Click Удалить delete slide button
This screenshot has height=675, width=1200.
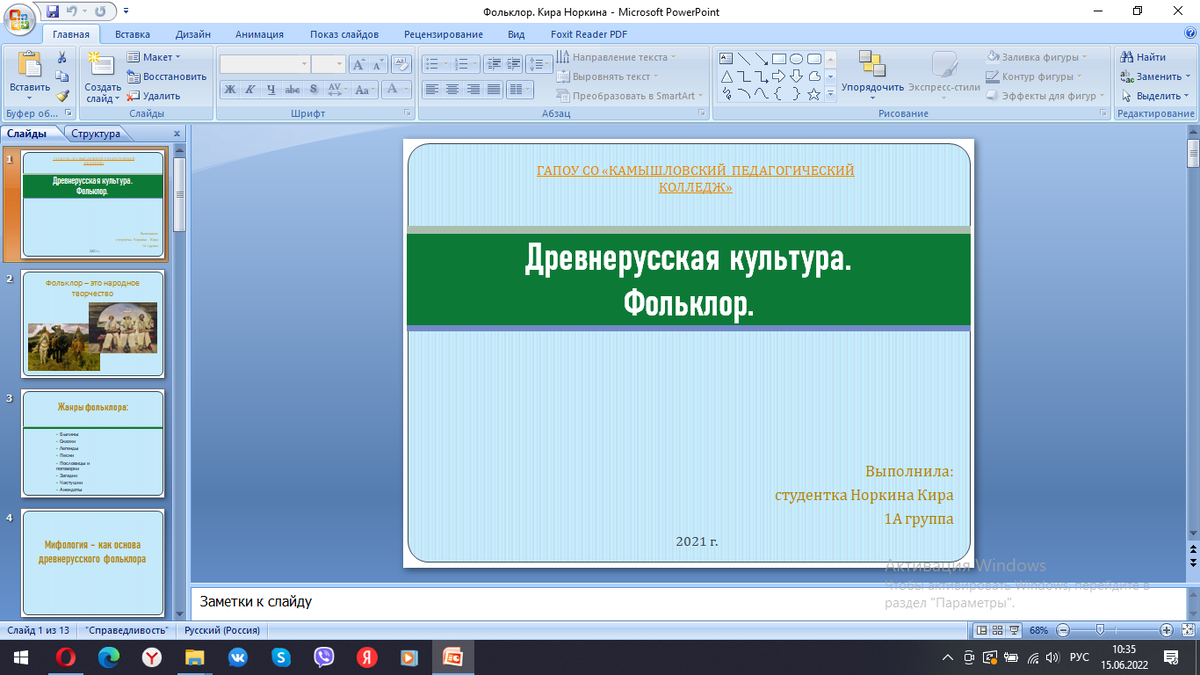click(x=153, y=96)
